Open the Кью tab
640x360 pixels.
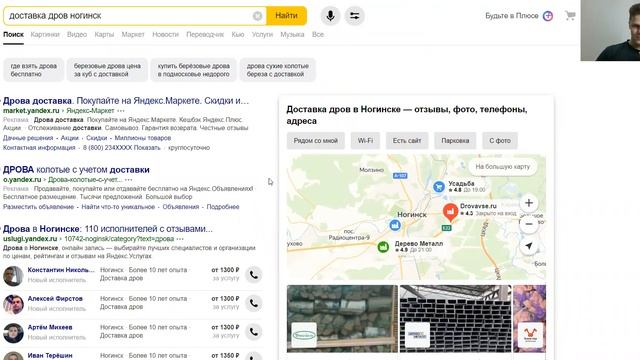pos(238,35)
